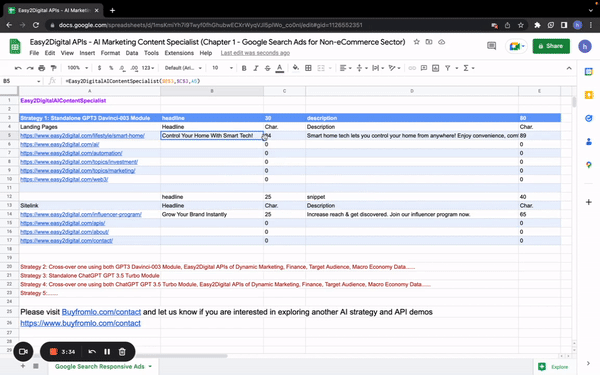
Task: Open the zoom 100% dropdown
Action: pos(78,68)
